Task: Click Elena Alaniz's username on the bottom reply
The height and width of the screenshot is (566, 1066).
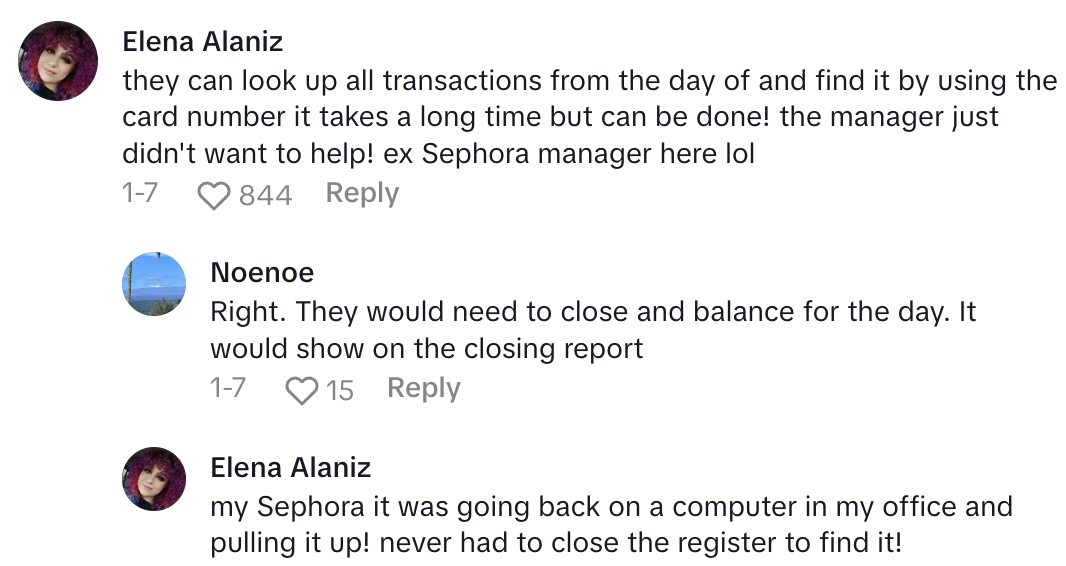Action: click(290, 467)
